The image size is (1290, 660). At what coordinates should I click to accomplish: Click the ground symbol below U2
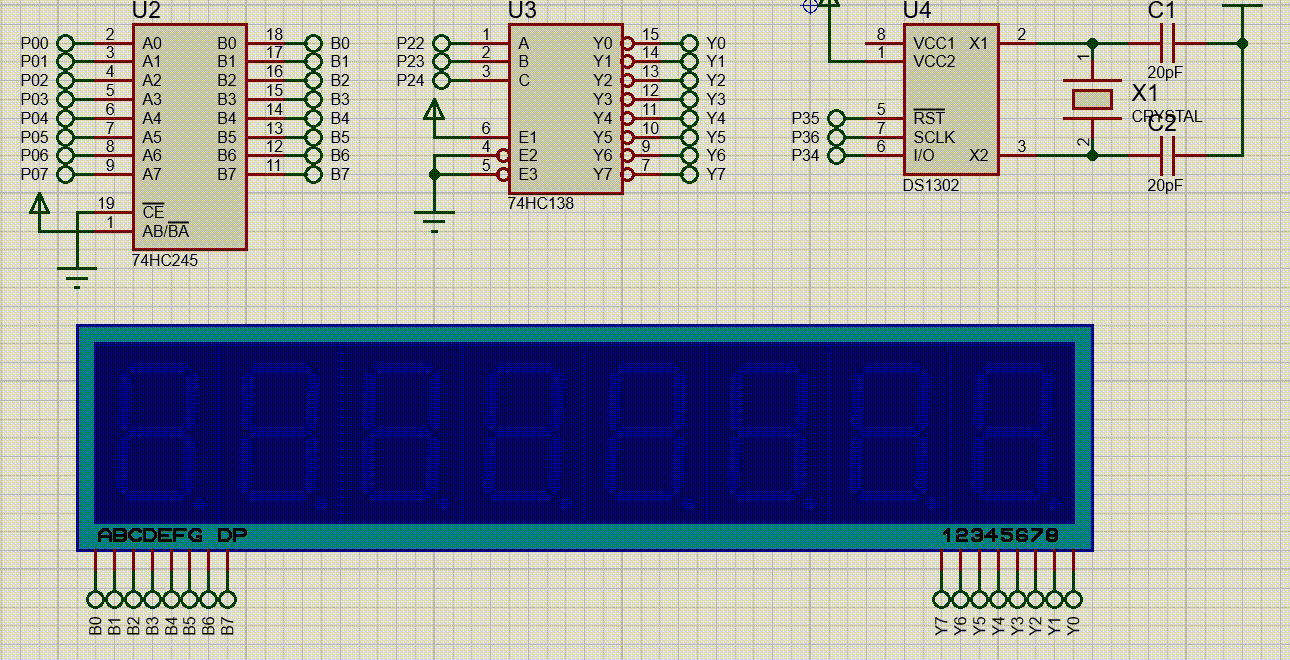point(77,276)
